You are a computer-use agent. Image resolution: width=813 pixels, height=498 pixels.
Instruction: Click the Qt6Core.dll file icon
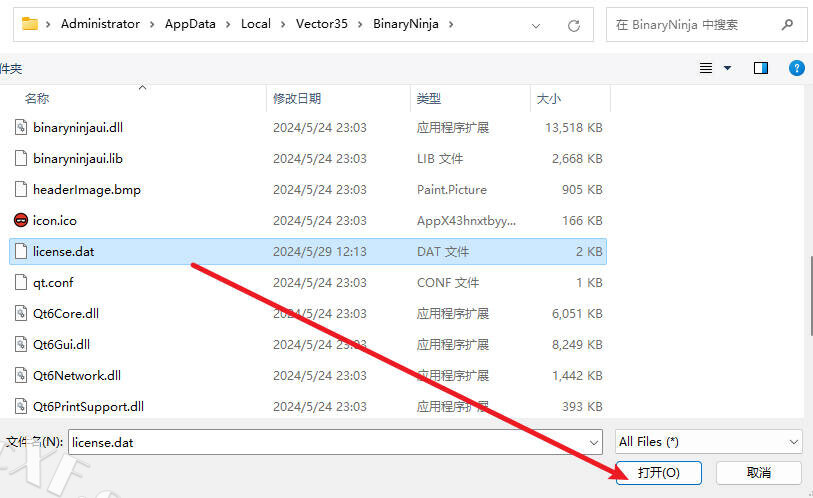click(21, 313)
